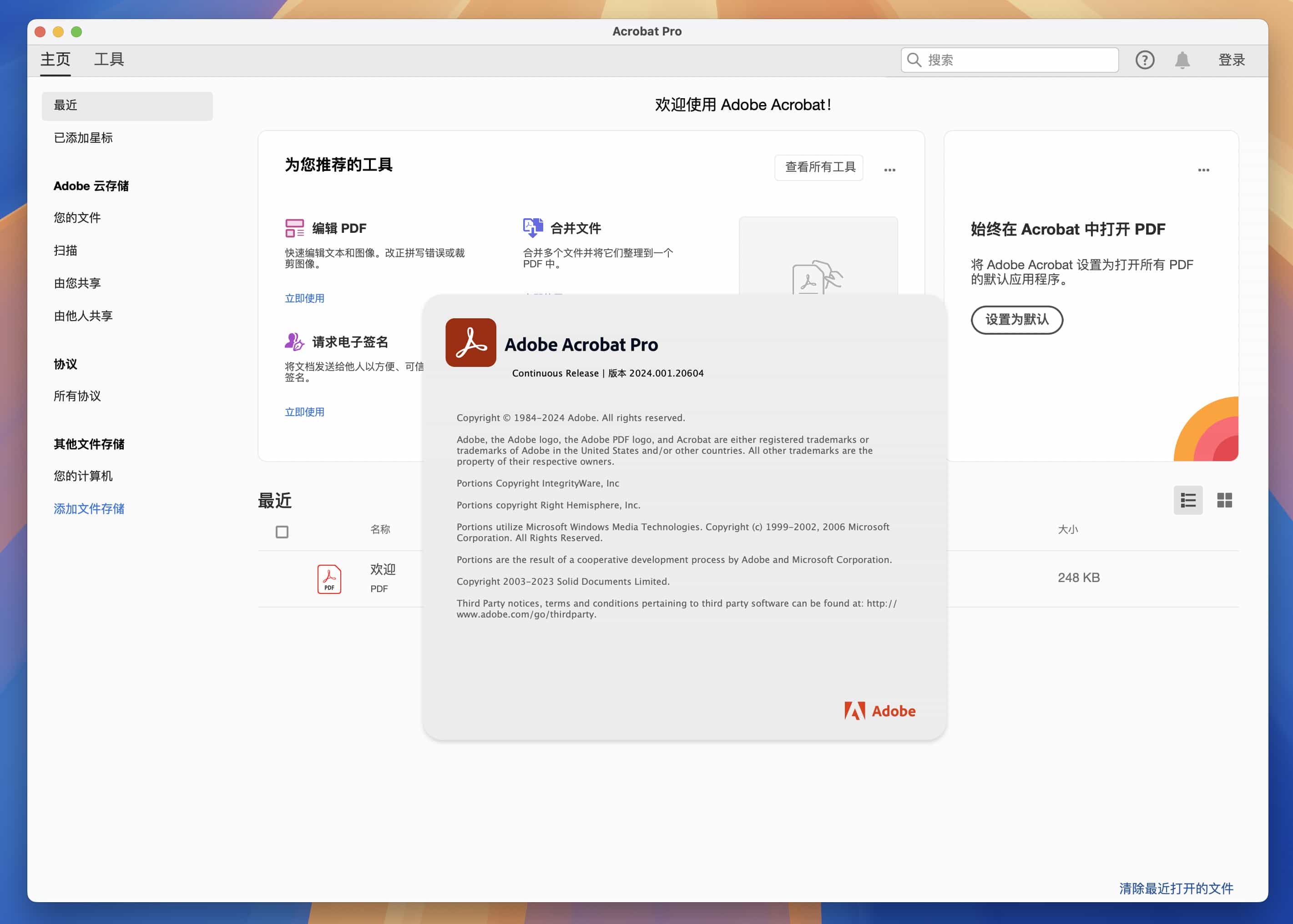
Task: Switch recent files to list view
Action: pyautogui.click(x=1188, y=500)
